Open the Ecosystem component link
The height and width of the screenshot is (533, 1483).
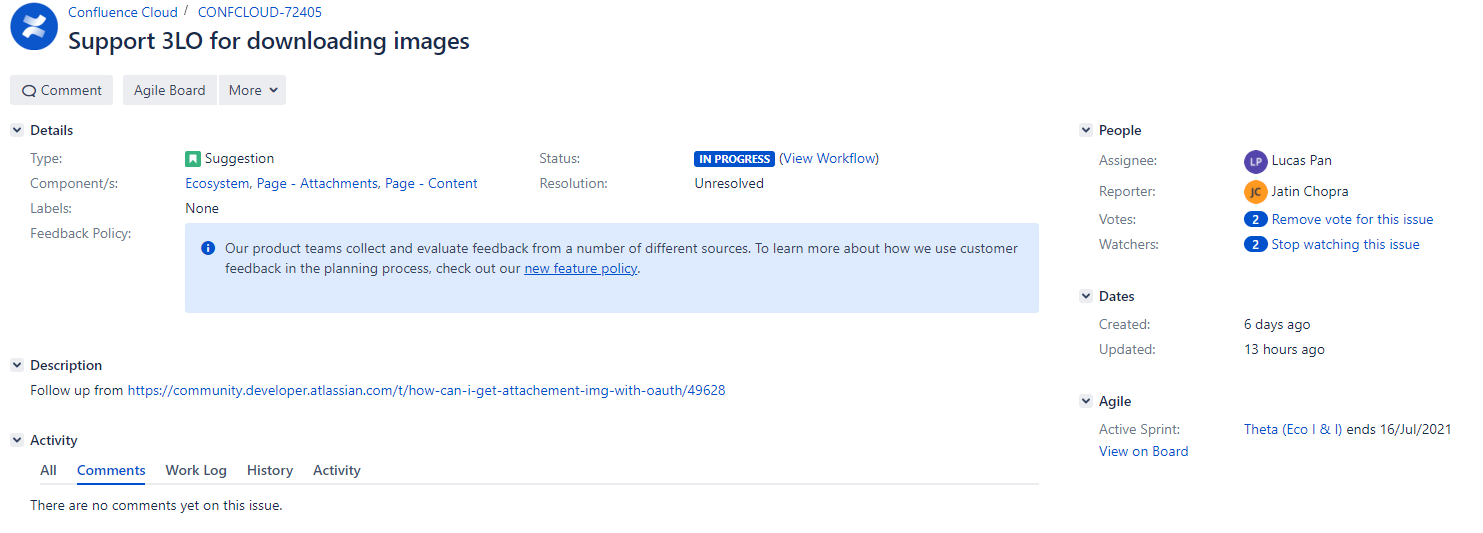tap(217, 183)
